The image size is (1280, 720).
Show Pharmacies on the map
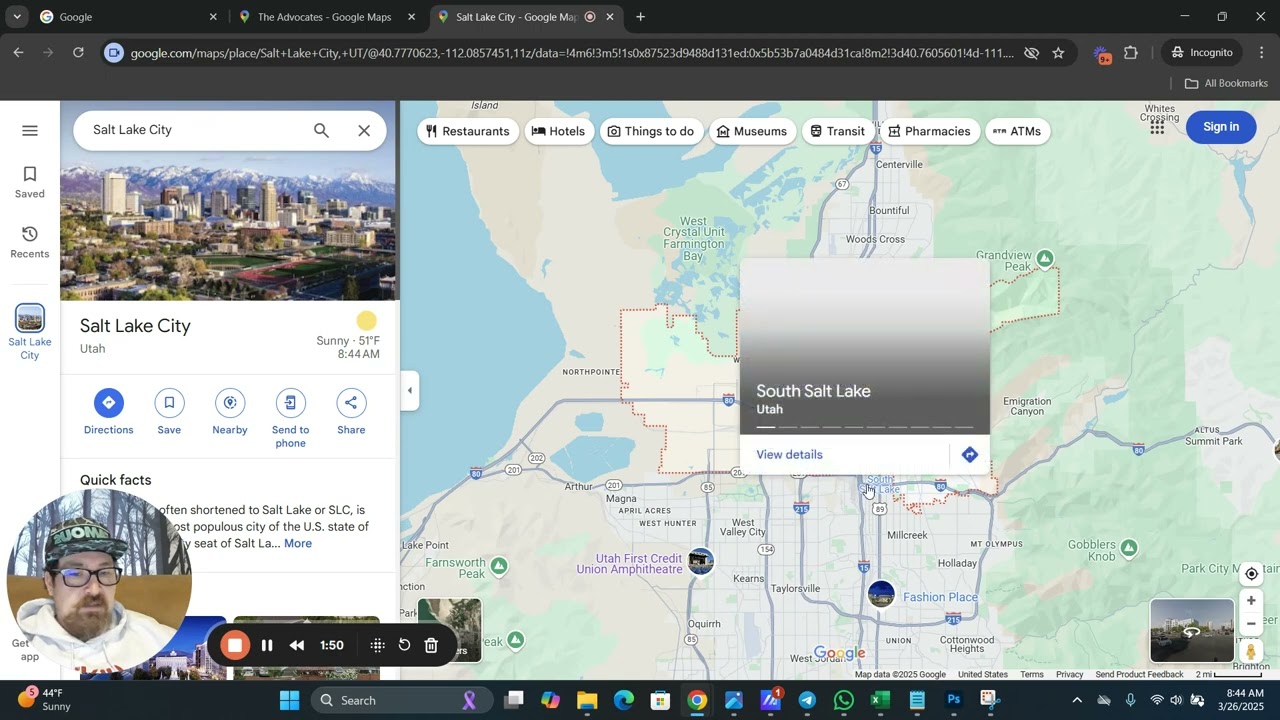click(x=929, y=131)
